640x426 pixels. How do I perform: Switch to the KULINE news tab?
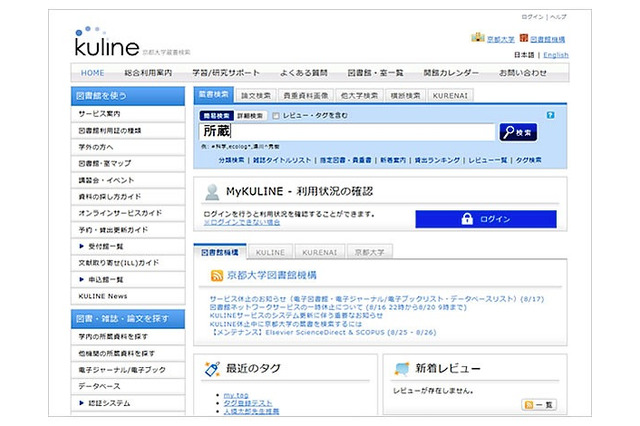click(270, 252)
